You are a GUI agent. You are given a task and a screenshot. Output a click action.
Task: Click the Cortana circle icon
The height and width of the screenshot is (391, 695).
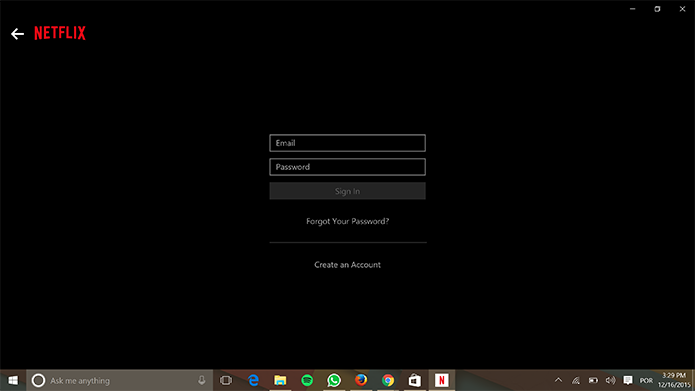tap(39, 380)
